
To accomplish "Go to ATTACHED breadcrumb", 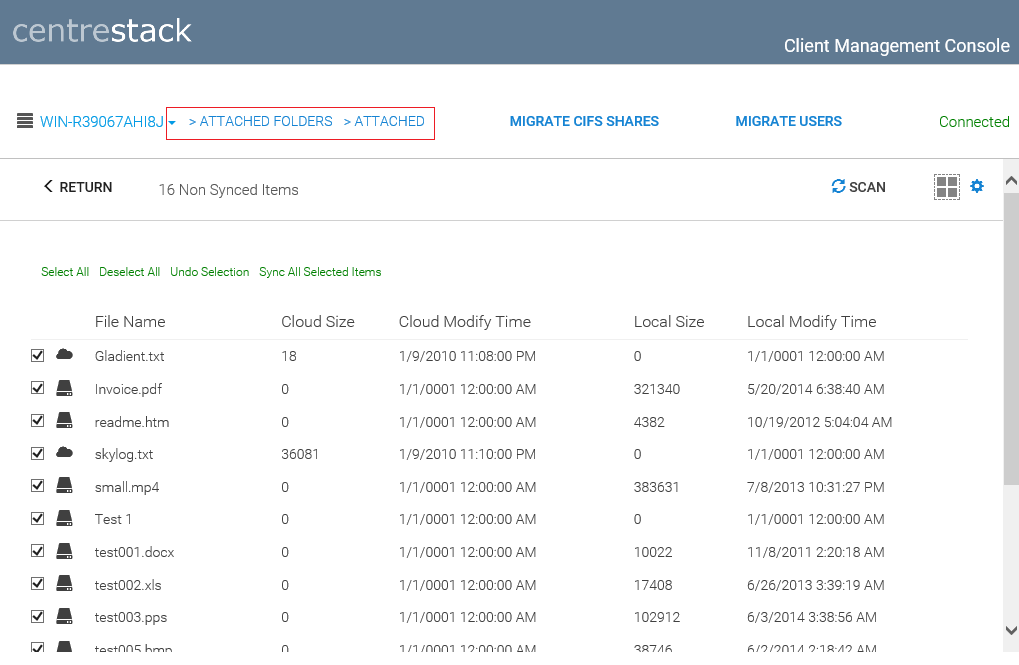I will pyautogui.click(x=389, y=122).
